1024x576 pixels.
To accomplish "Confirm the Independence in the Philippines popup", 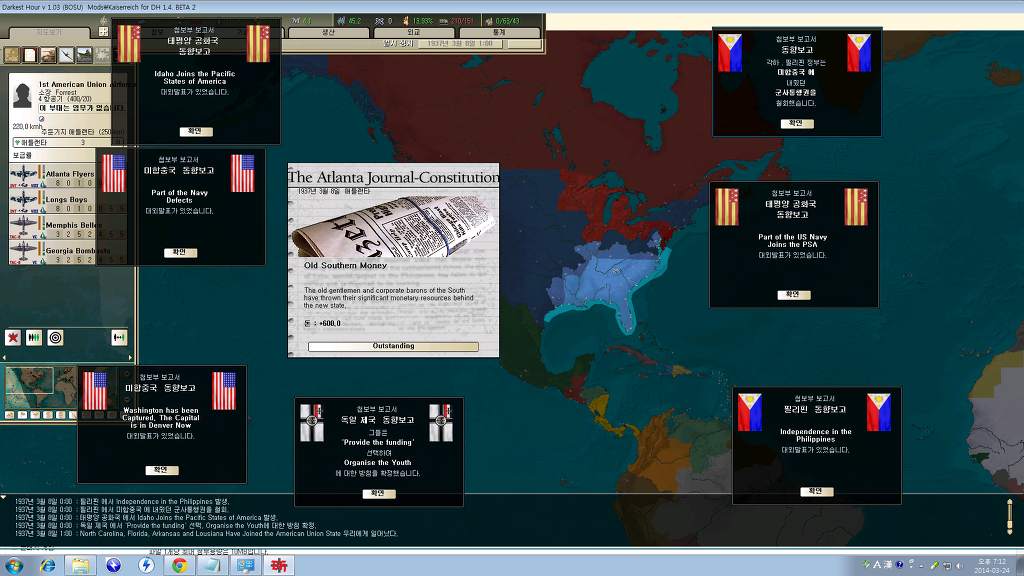I will pyautogui.click(x=816, y=490).
